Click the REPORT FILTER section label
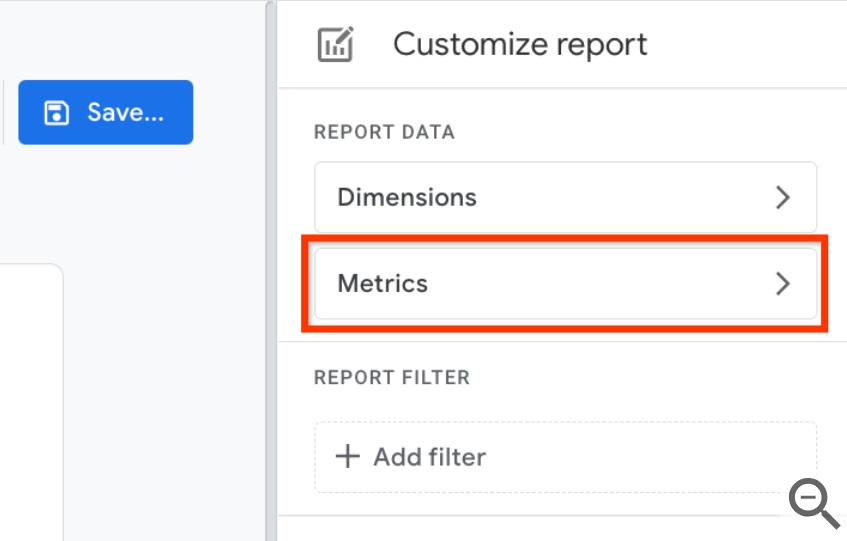This screenshot has height=541, width=847. click(x=392, y=377)
